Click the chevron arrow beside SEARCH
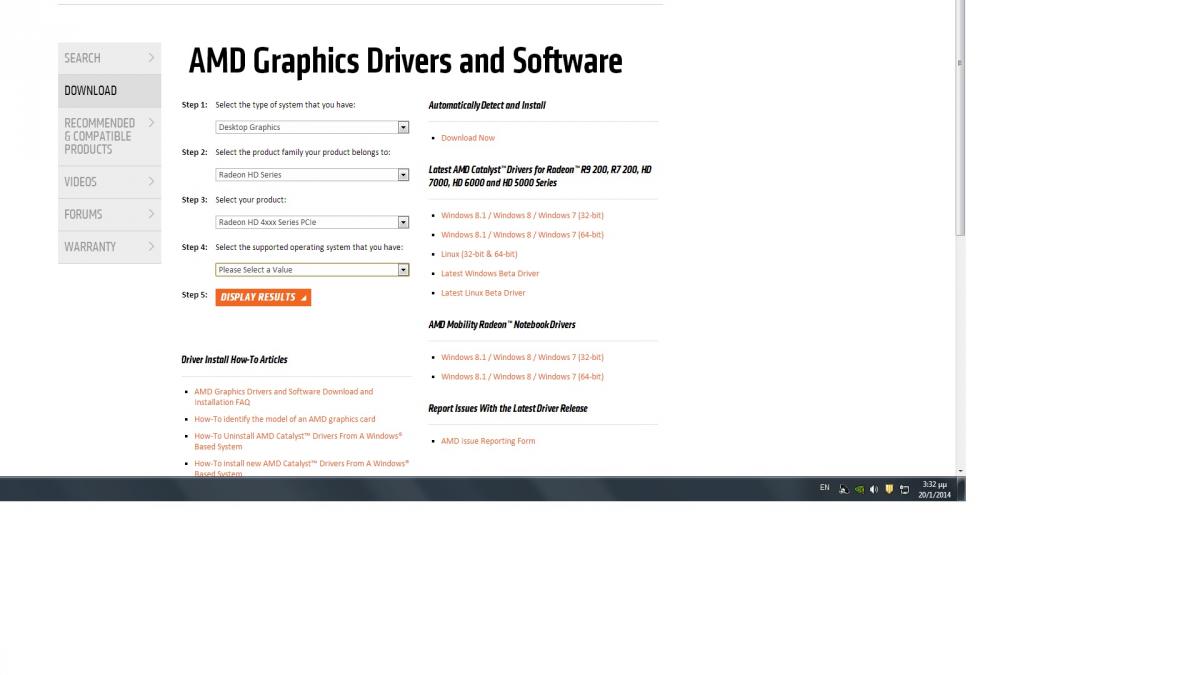 [151, 57]
